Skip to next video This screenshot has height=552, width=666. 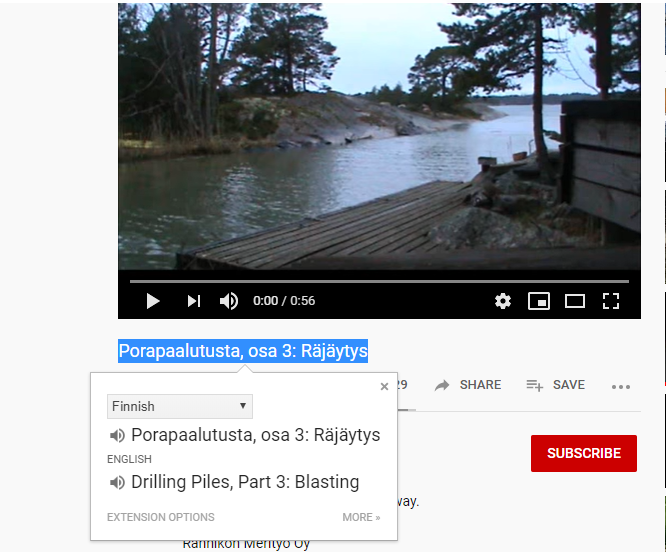(194, 301)
